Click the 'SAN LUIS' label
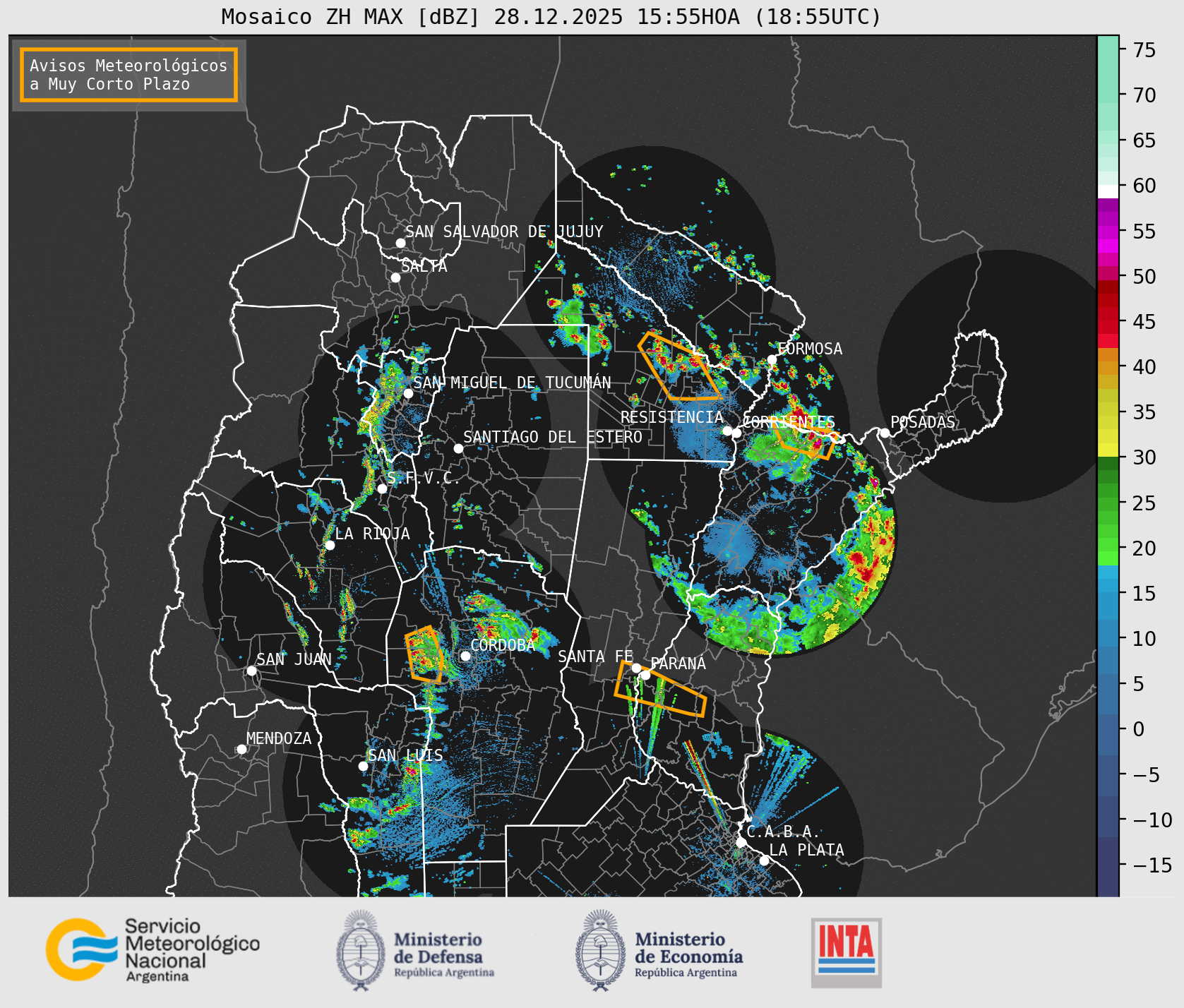This screenshot has height=1008, width=1184. 405,755
